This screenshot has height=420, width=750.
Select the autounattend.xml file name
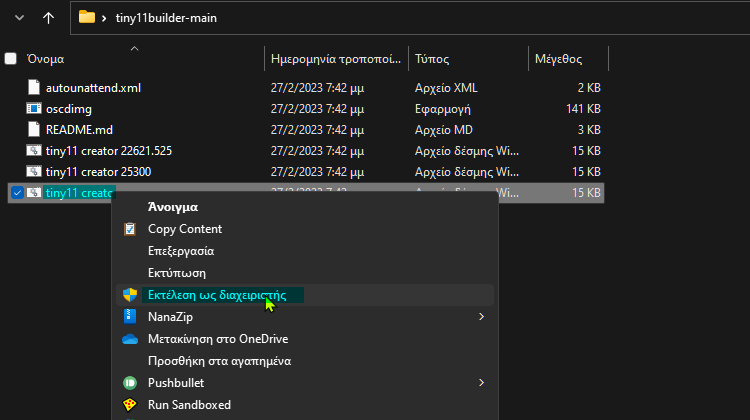pyautogui.click(x=93, y=88)
